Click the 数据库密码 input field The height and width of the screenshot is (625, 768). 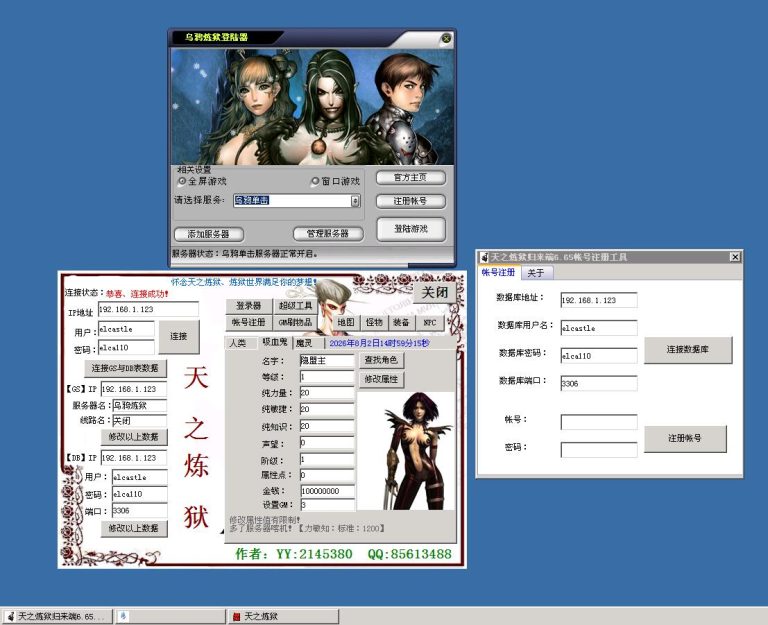tap(599, 356)
